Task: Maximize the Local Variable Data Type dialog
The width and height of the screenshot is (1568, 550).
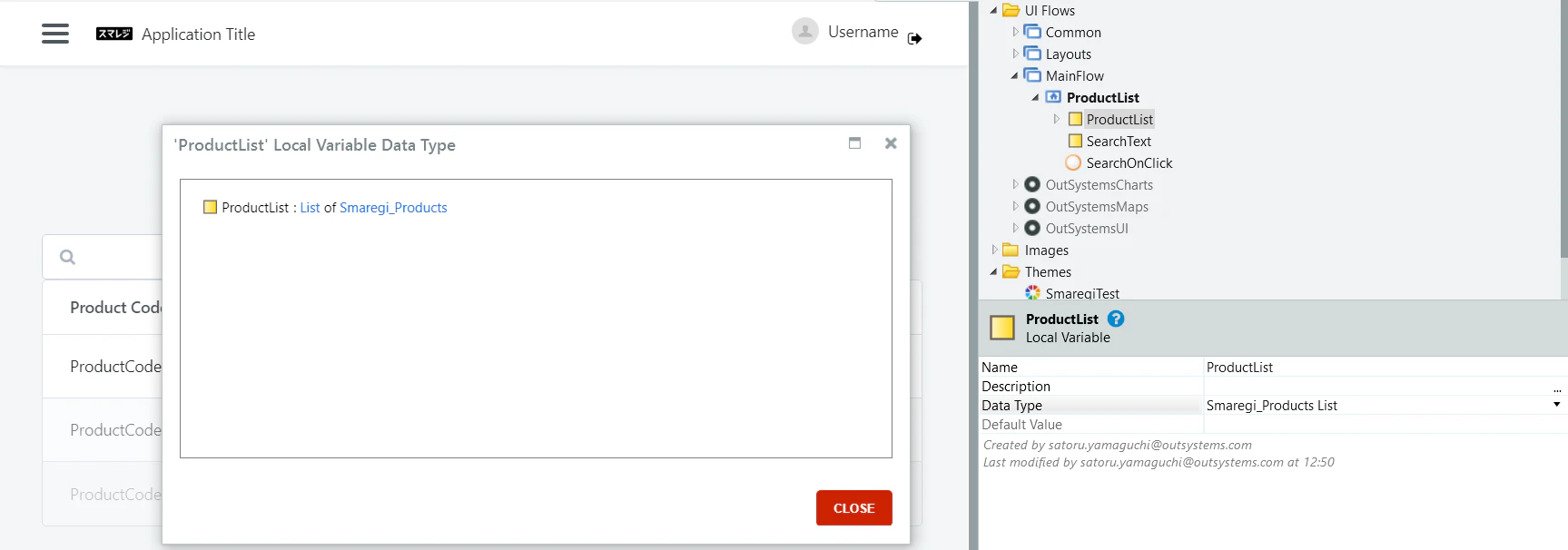Action: 854,142
